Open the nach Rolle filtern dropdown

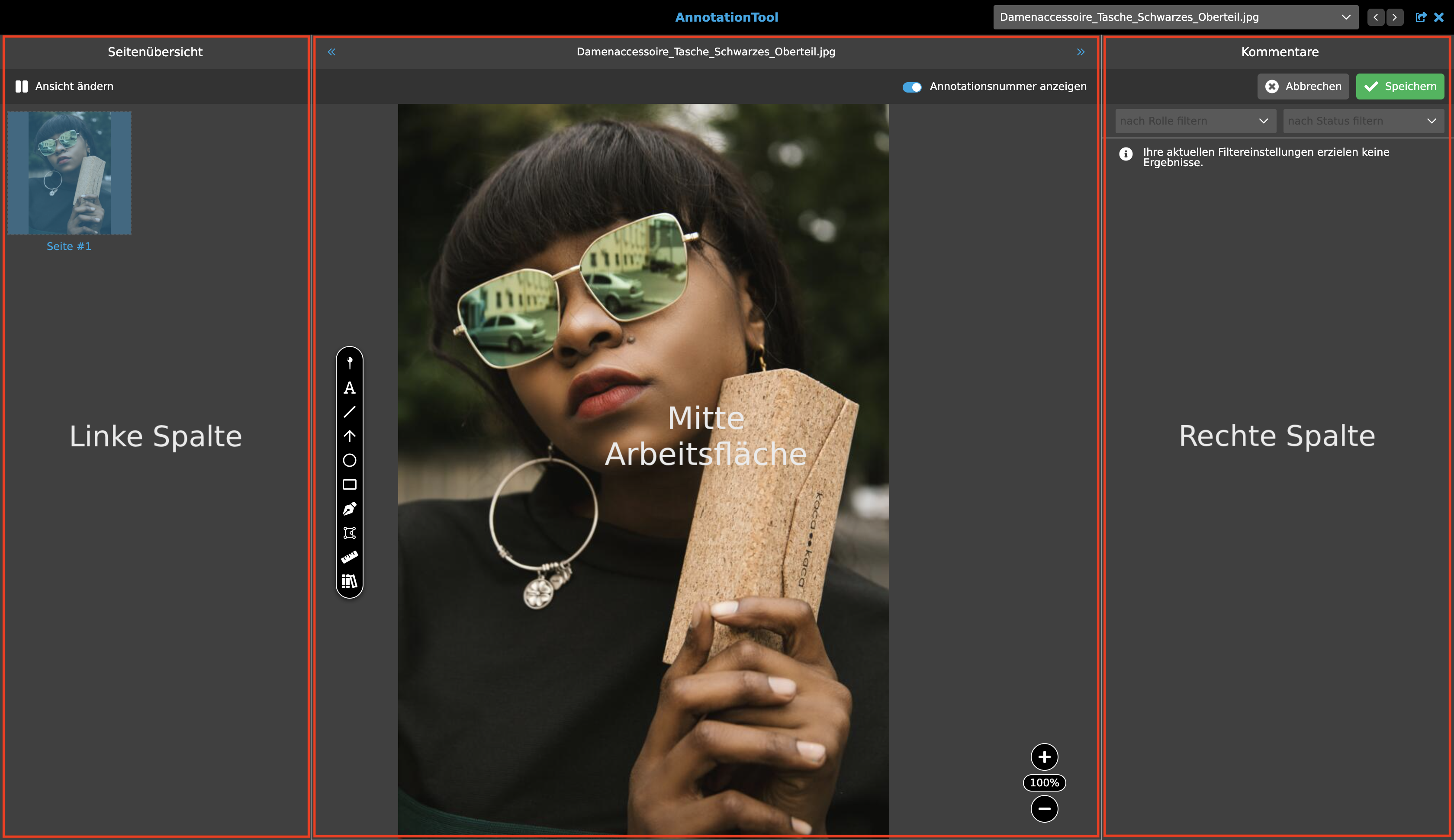pyautogui.click(x=1195, y=121)
